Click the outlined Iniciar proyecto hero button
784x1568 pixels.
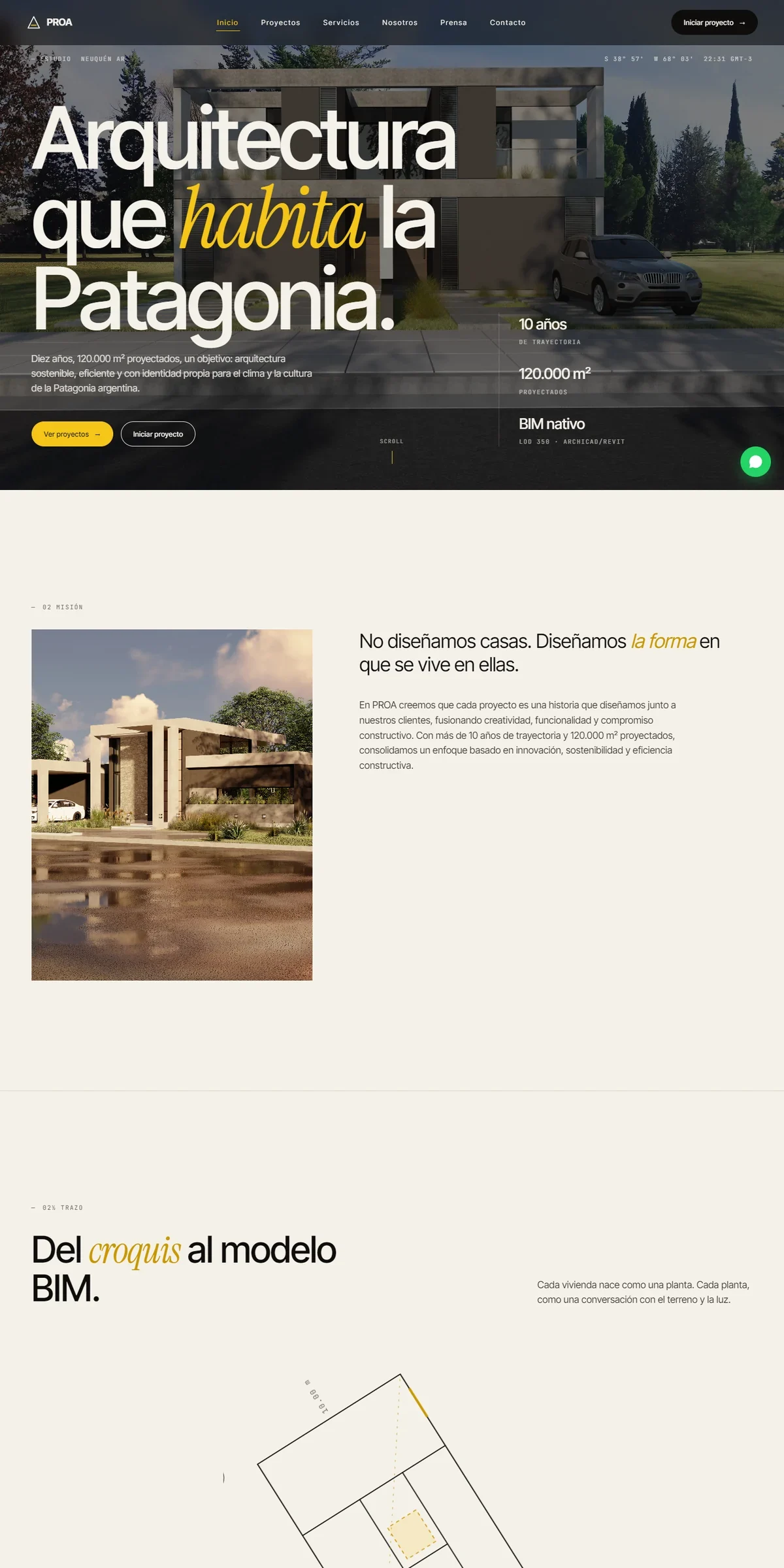pos(158,434)
